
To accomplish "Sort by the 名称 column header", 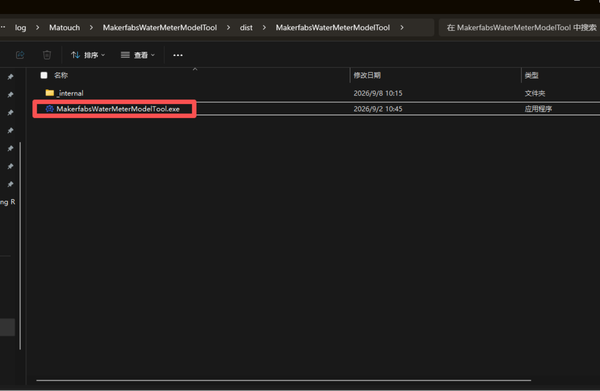I will pyautogui.click(x=61, y=75).
